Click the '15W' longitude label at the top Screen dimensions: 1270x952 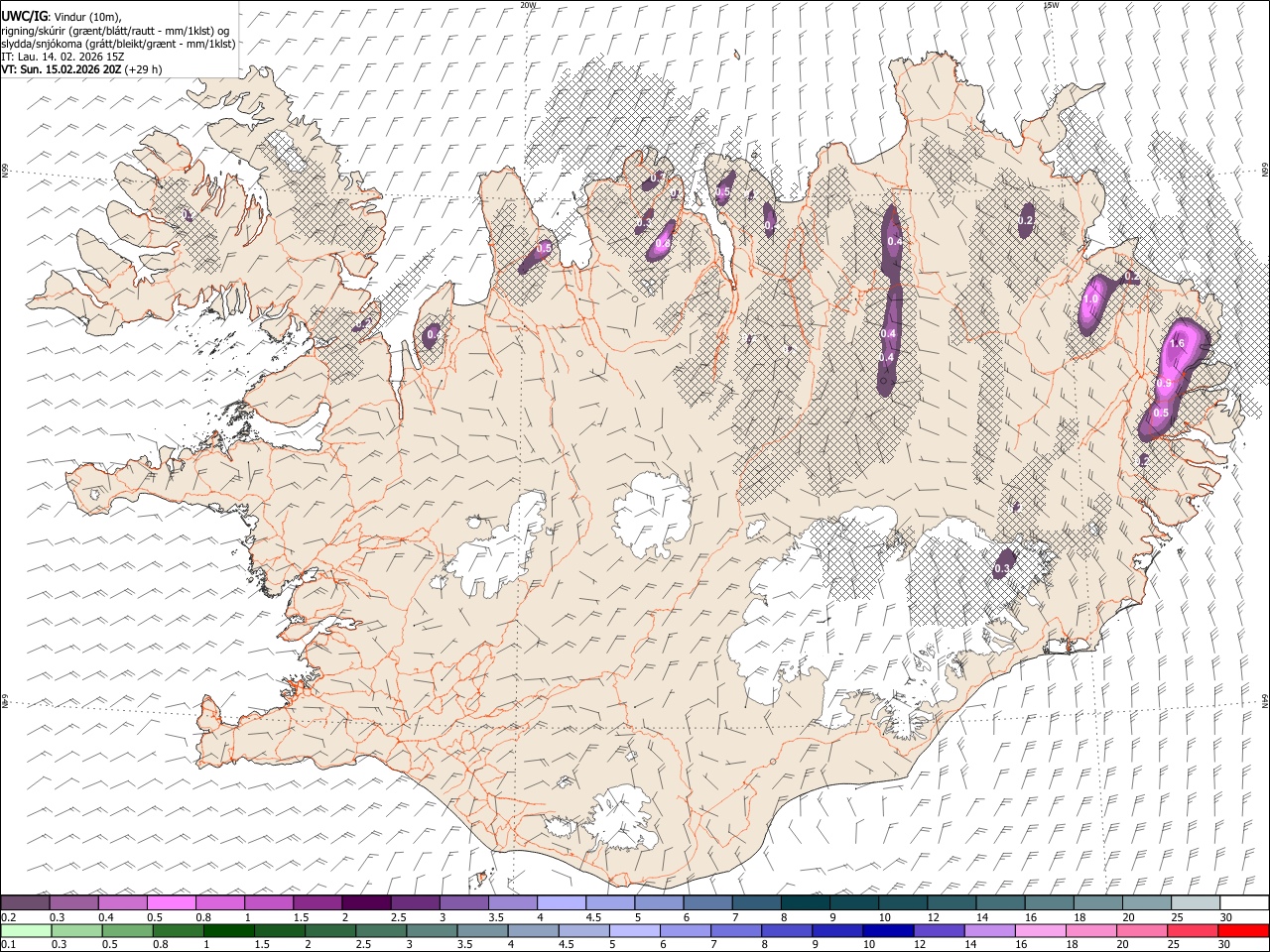point(1051,5)
